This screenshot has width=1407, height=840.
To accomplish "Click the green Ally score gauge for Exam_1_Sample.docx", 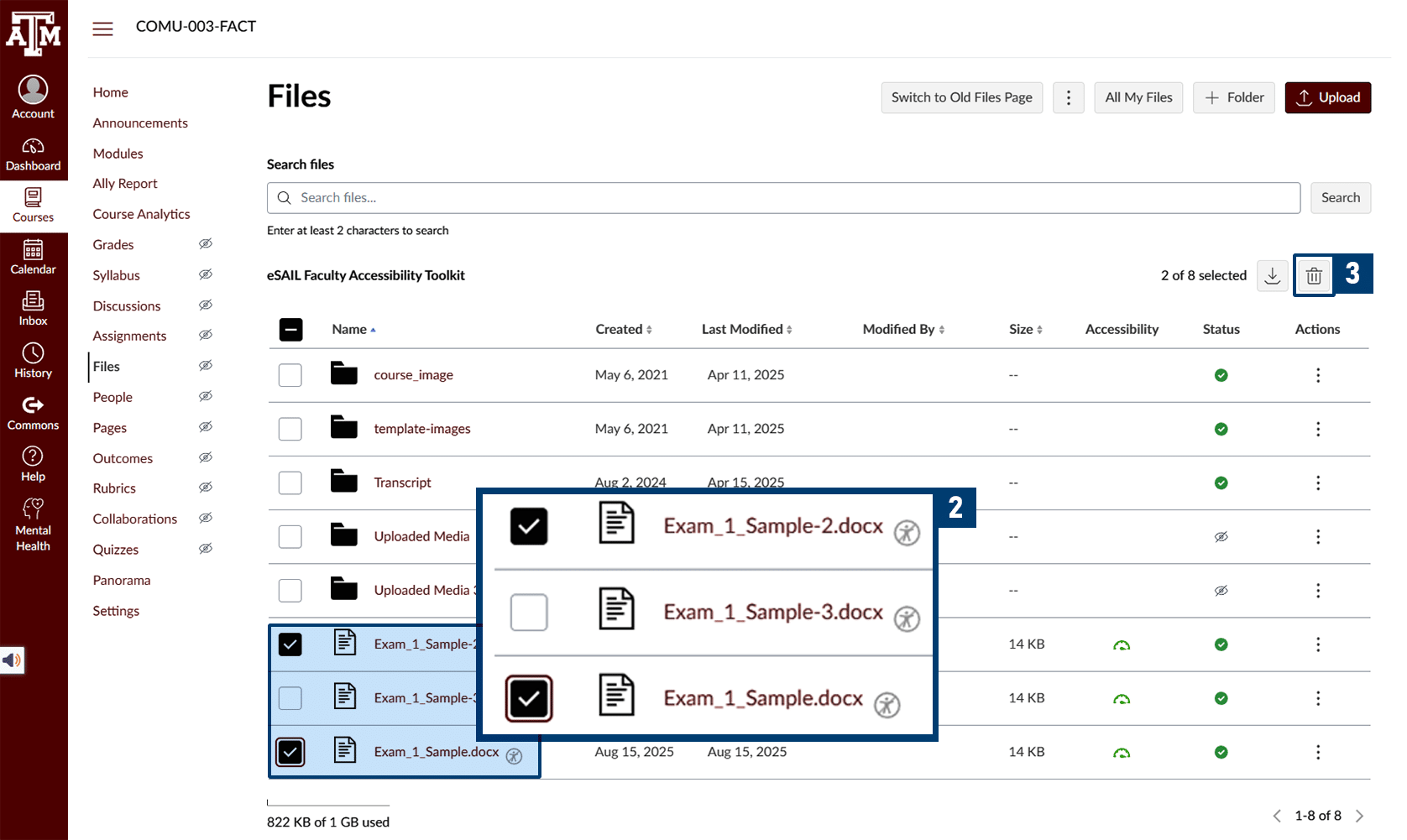I will pos(1122,752).
